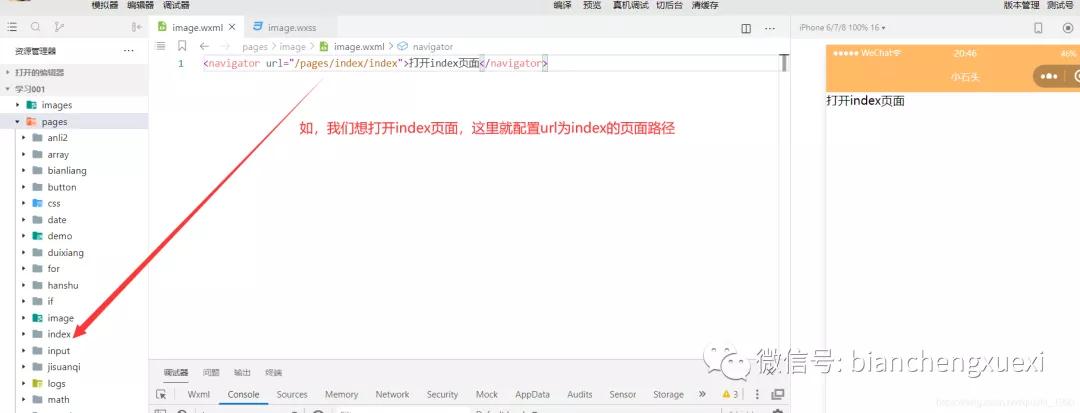The image size is (1080, 413).
Task: Open the Audits devtools tab
Action: pyautogui.click(x=580, y=394)
